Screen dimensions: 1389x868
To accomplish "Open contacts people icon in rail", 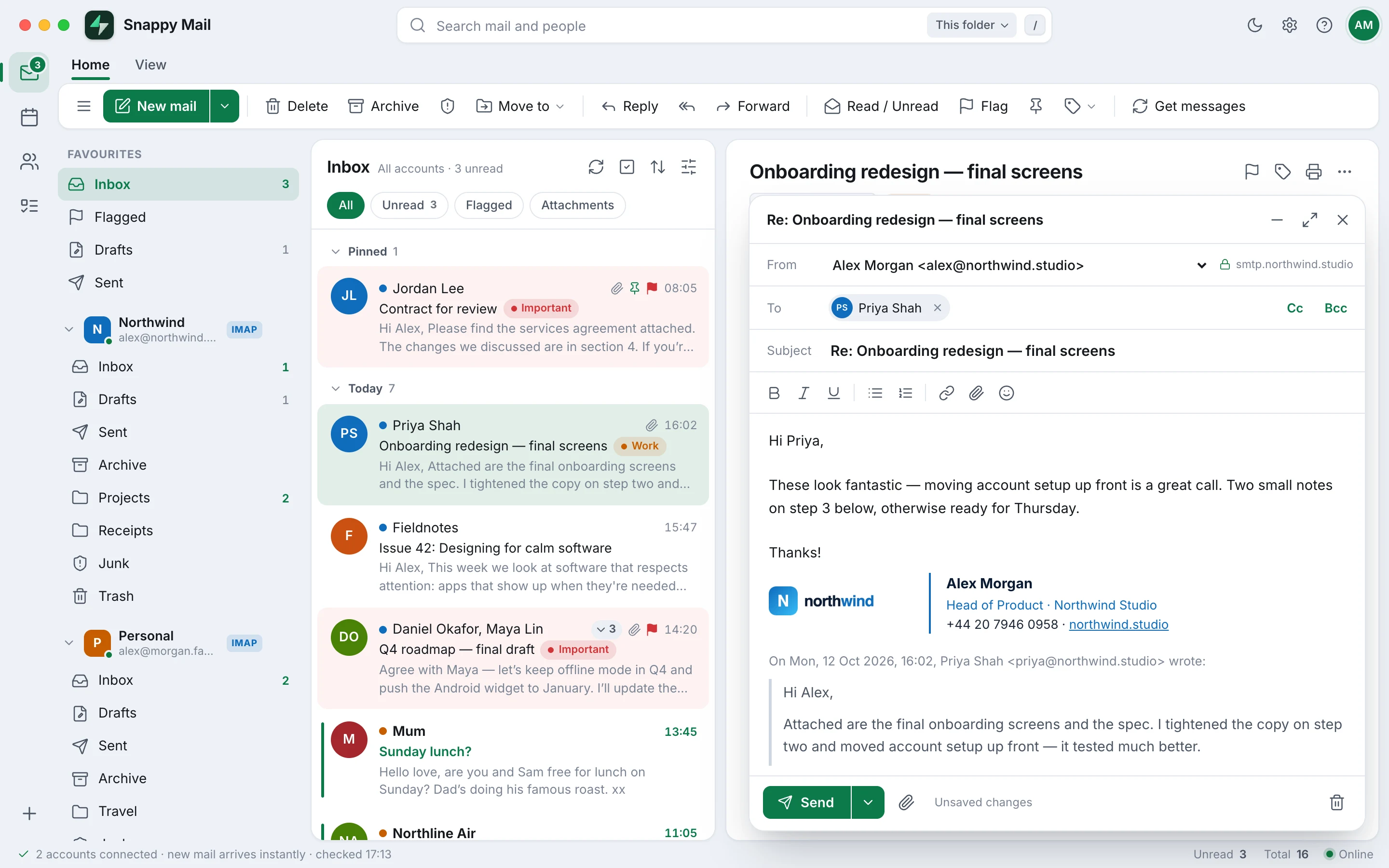I will pos(29,162).
